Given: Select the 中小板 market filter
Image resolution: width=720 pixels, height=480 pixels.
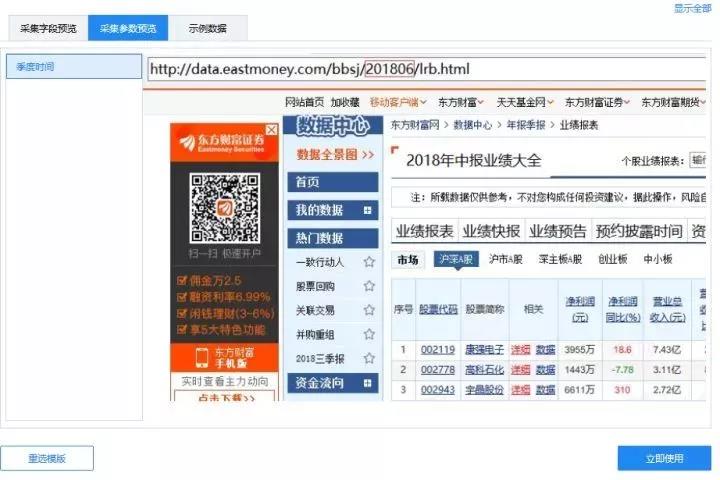Looking at the screenshot, I should point(658,259).
